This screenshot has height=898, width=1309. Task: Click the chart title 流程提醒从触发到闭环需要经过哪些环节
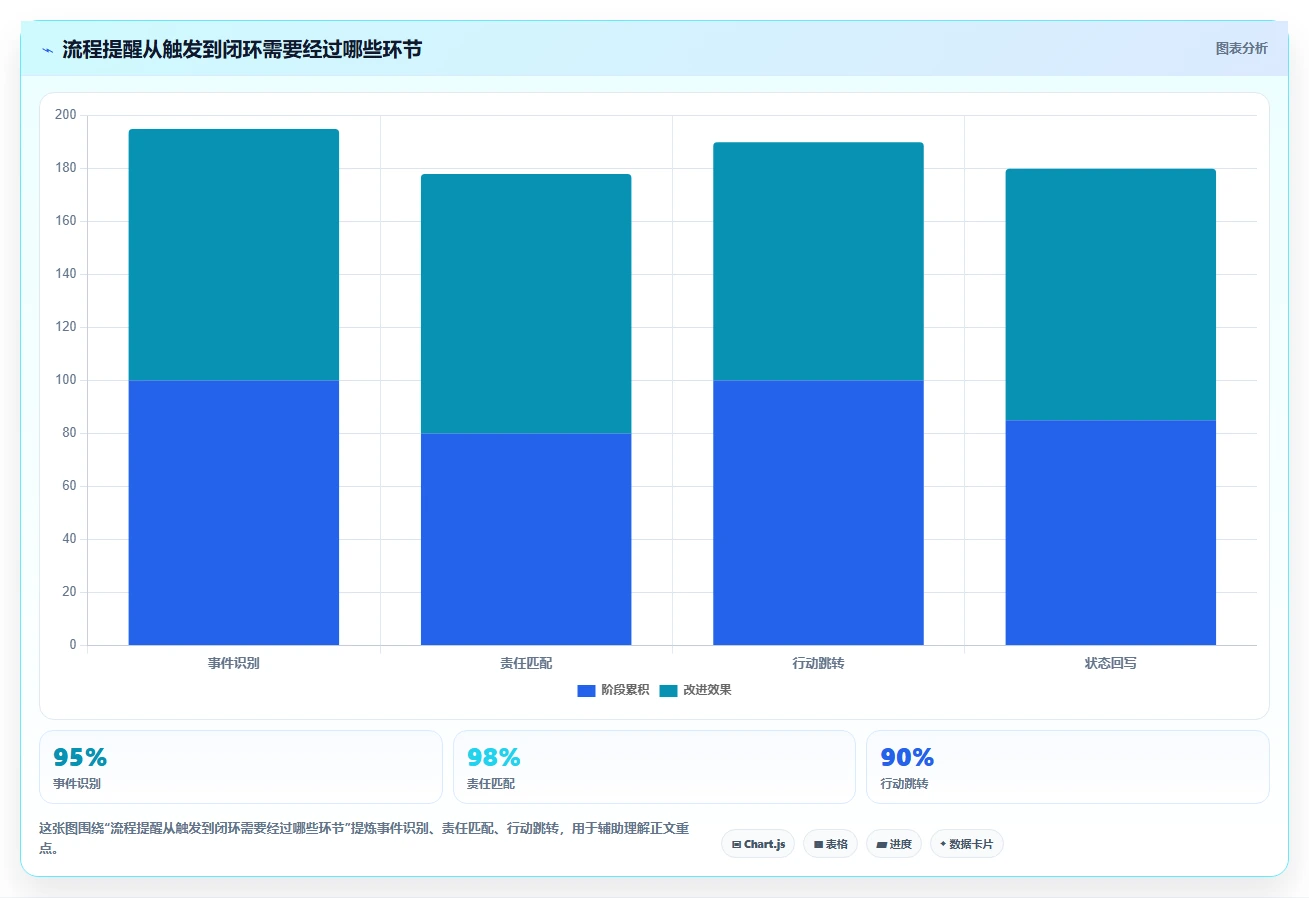point(242,49)
